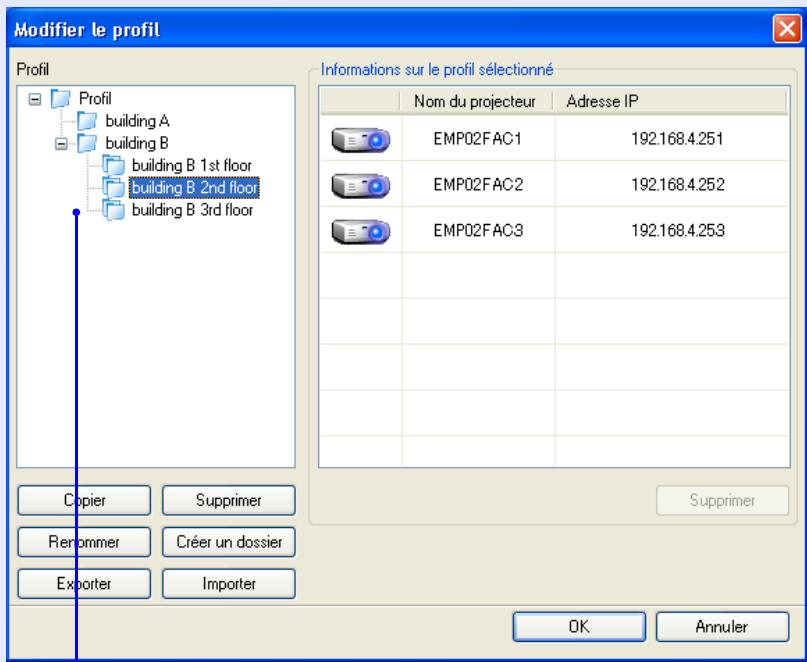The width and height of the screenshot is (807, 662).
Task: Select building B in the tree
Action: [x=137, y=143]
